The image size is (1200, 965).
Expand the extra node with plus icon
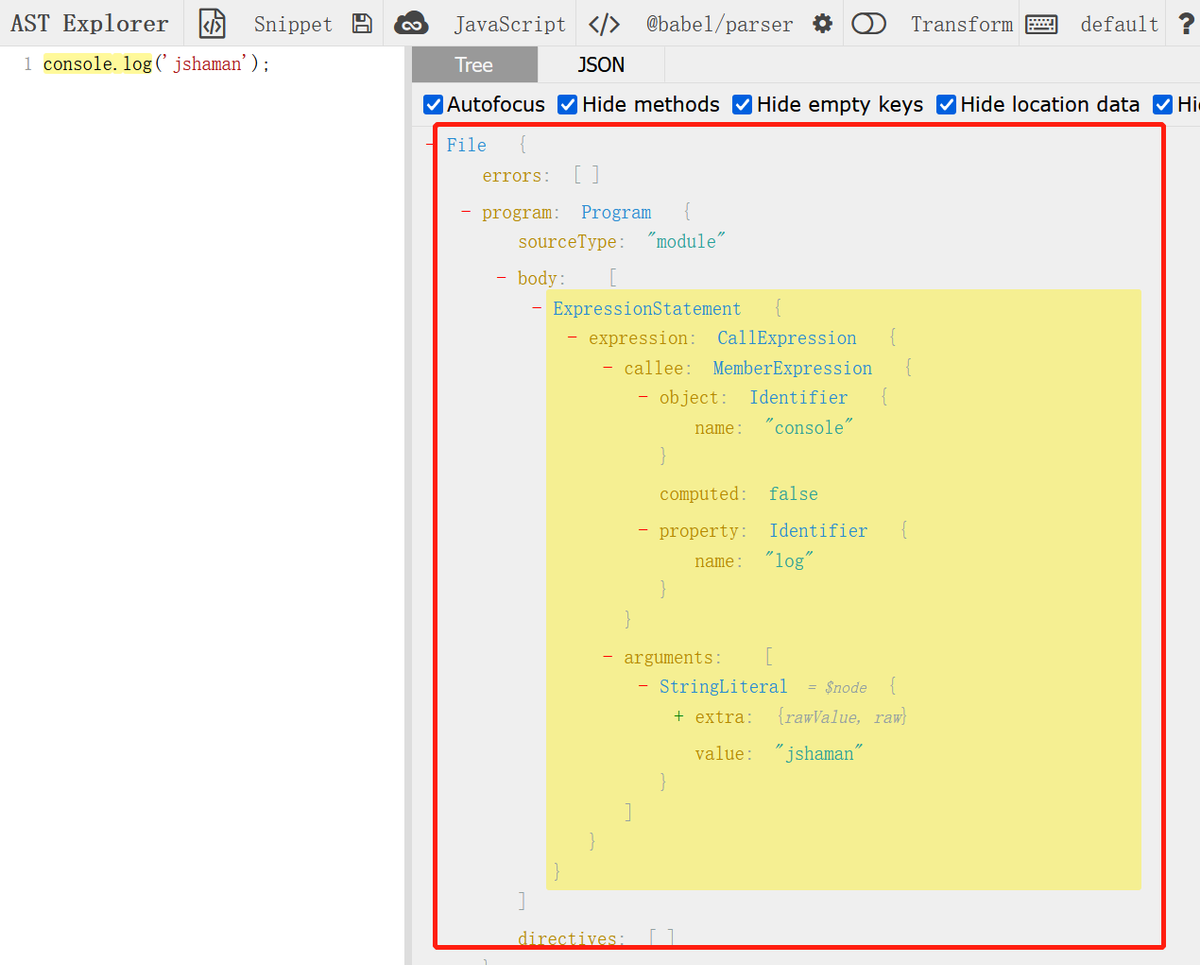tap(679, 717)
